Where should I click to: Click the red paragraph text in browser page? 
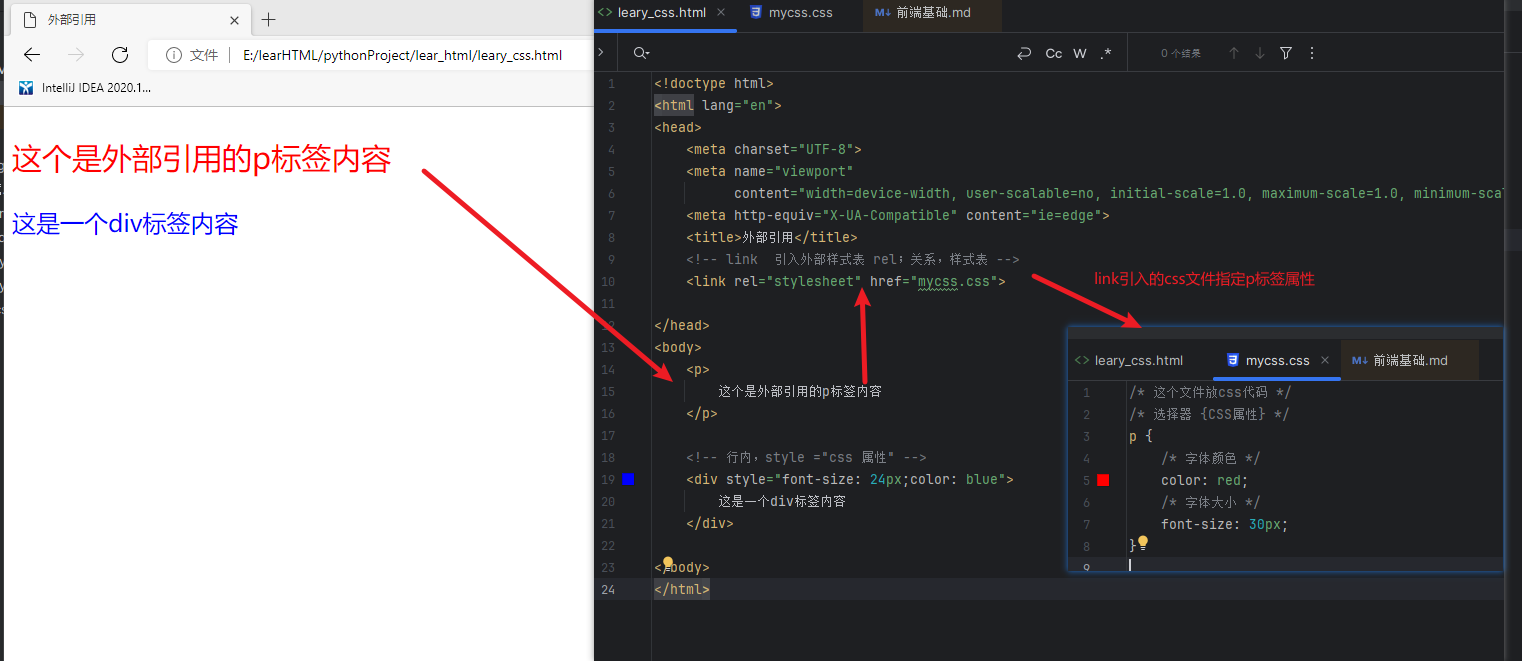pyautogui.click(x=201, y=159)
